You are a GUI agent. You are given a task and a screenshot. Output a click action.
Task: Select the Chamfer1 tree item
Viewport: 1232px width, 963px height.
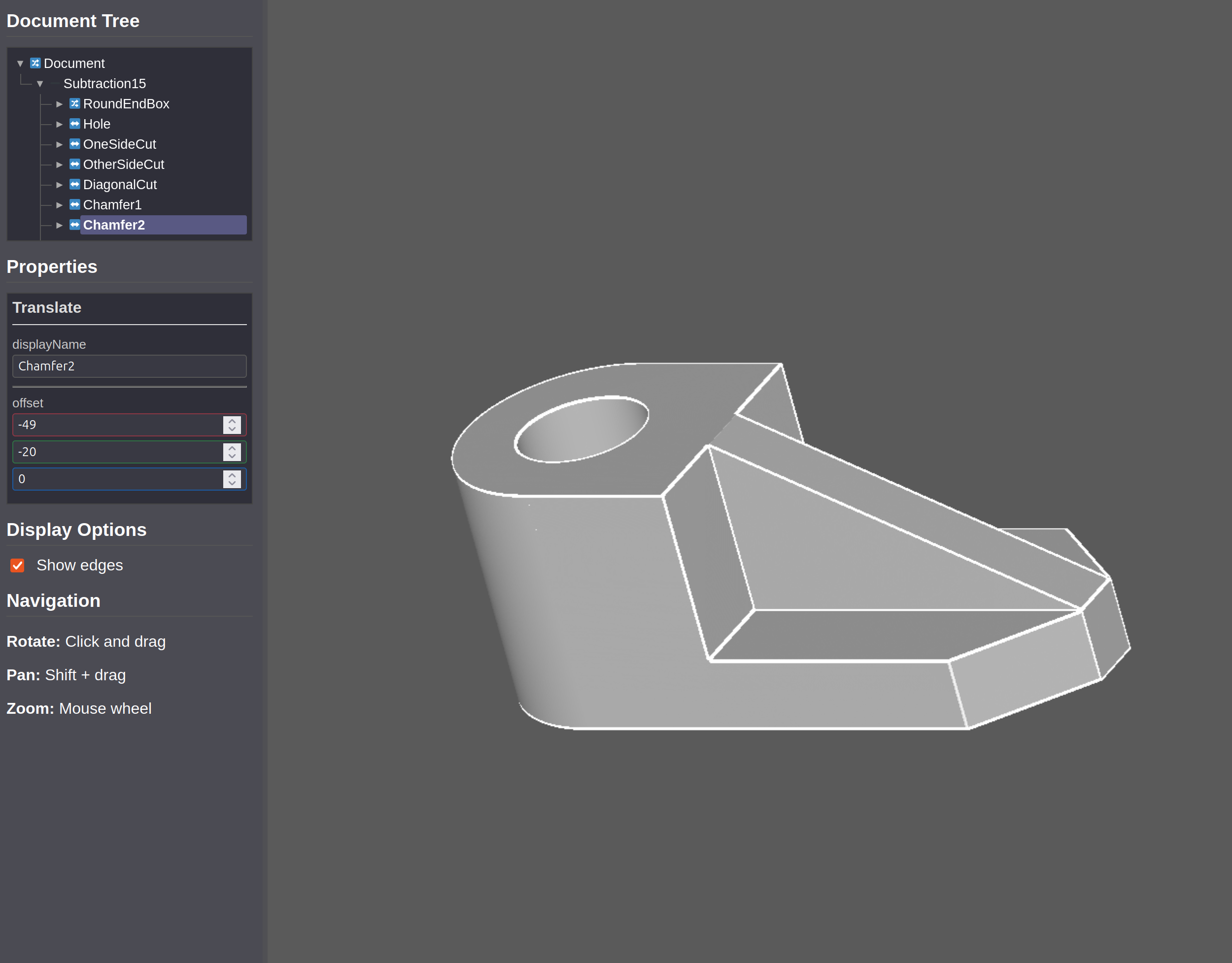coord(112,204)
